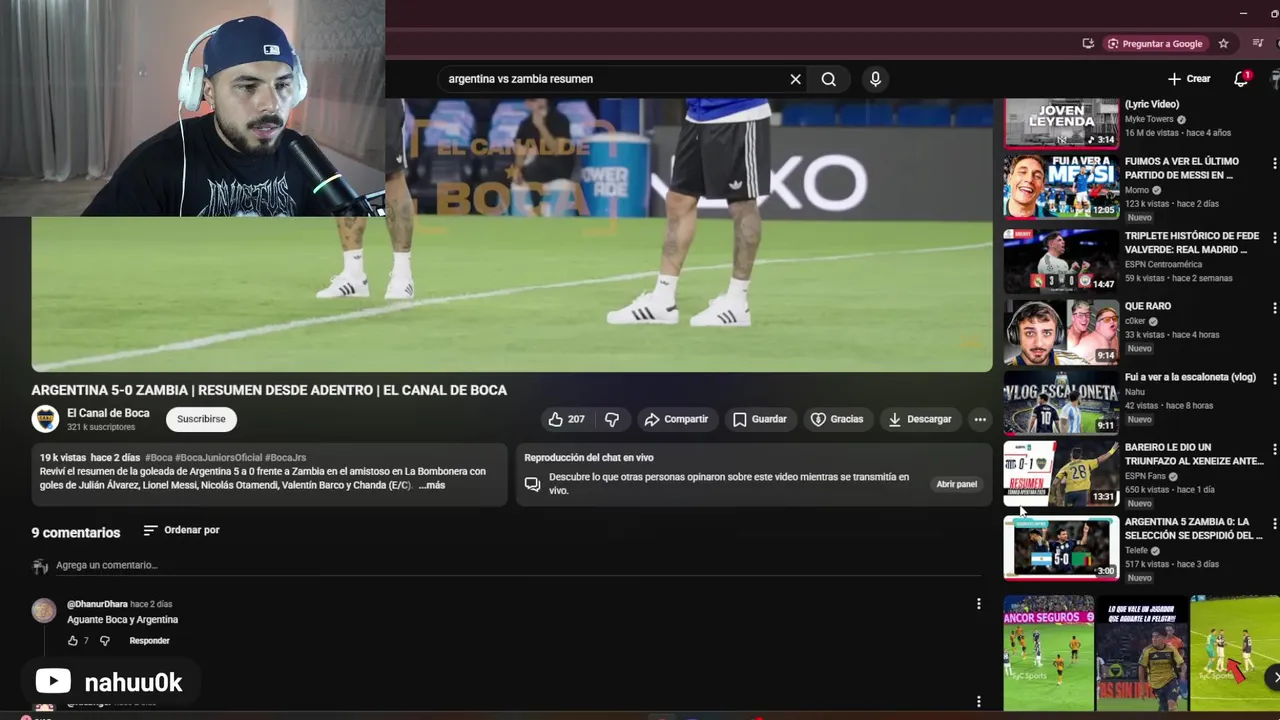Open options for Triplete histórico video
The width and height of the screenshot is (1280, 720).
(x=1274, y=238)
